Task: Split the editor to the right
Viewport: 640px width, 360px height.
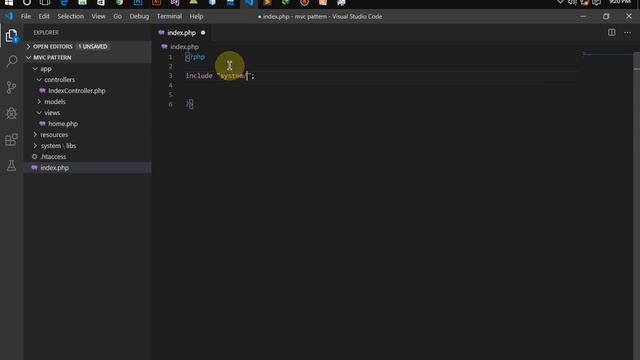Action: pyautogui.click(x=611, y=32)
